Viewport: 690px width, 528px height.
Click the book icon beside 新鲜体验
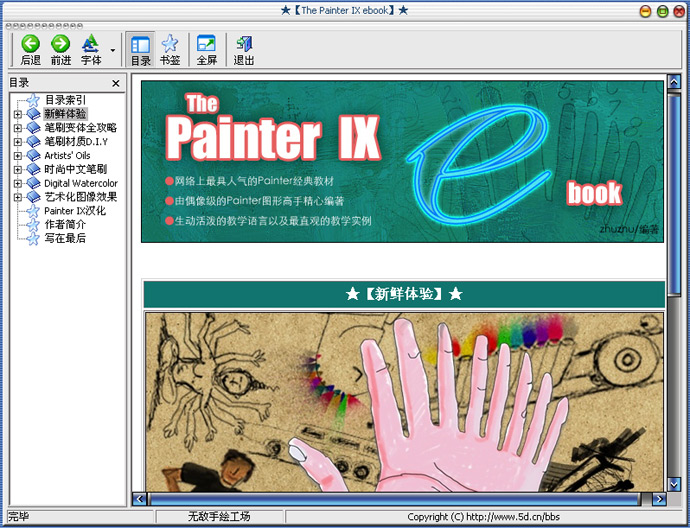[x=33, y=114]
